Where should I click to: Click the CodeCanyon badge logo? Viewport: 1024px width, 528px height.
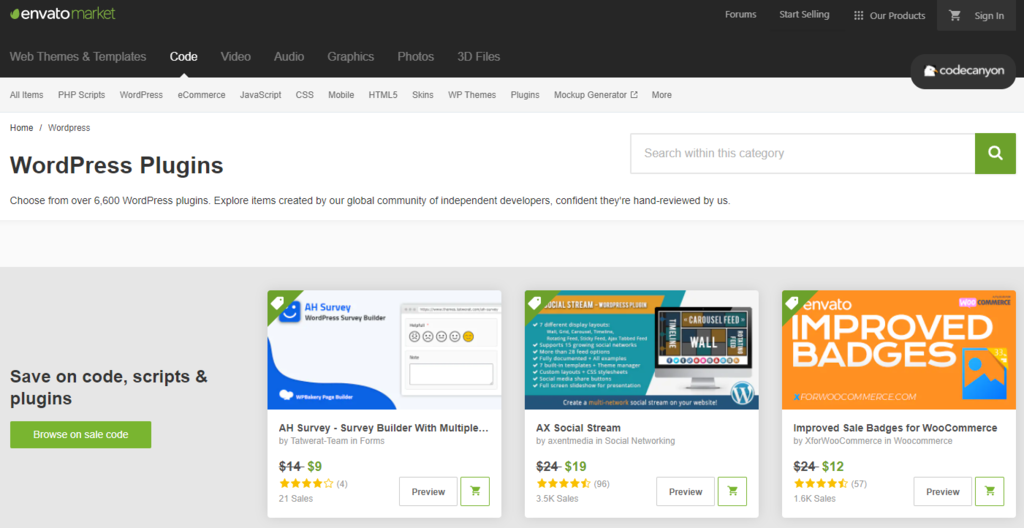point(964,71)
